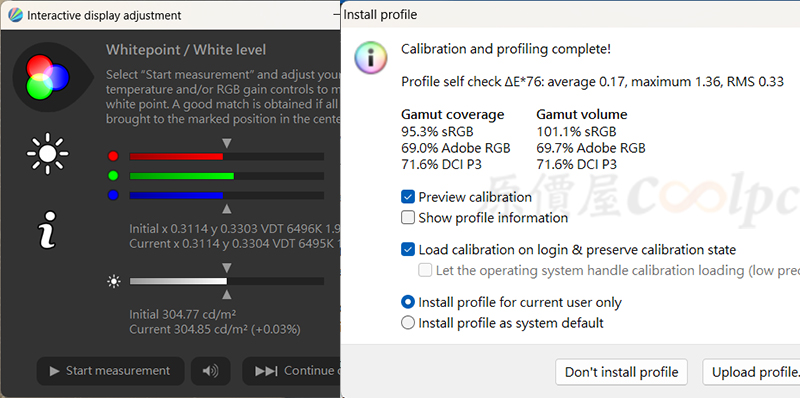Click the RGB whitepoint circles icon

[x=47, y=78]
